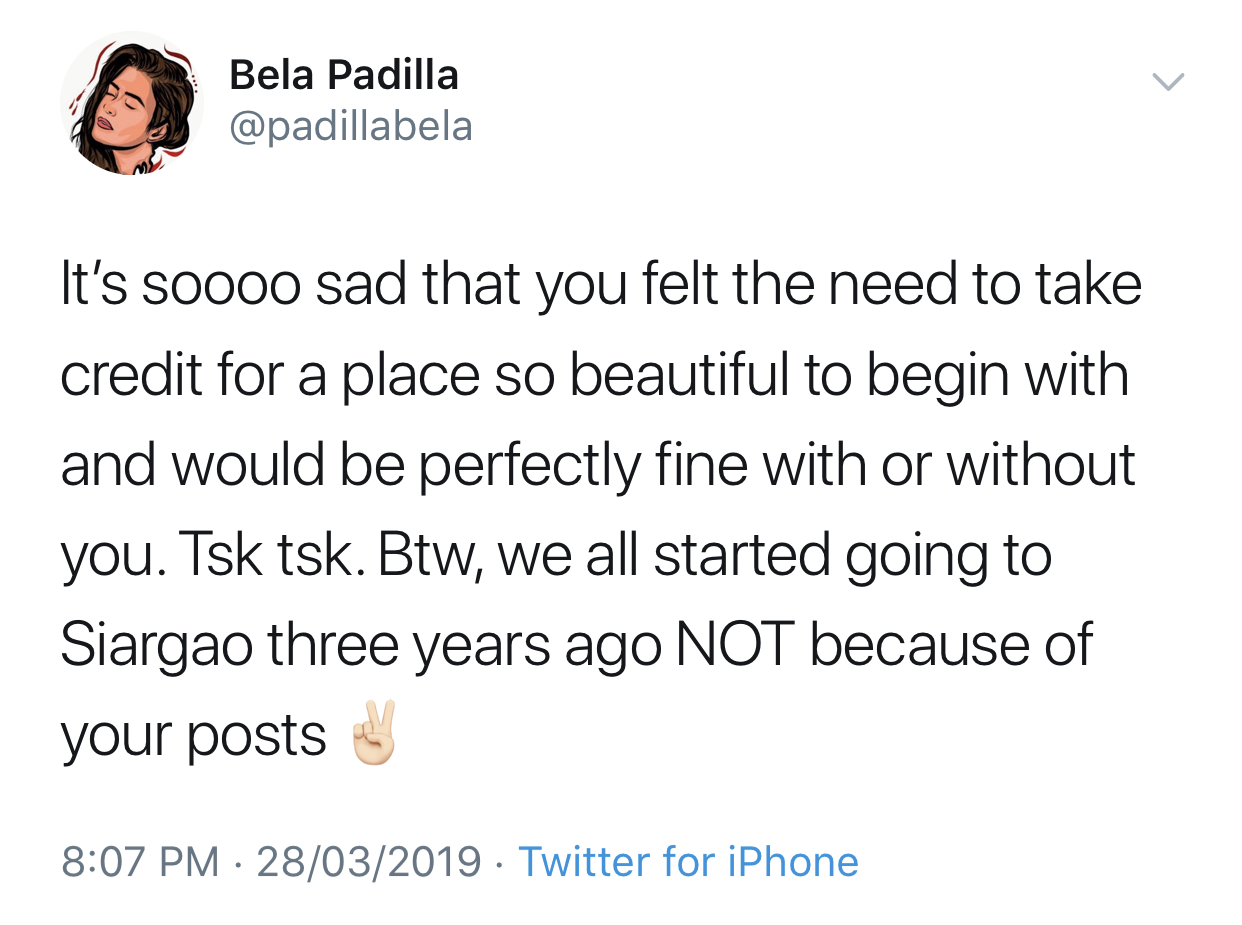Click the capitalized word "NOT"
1242x925 pixels.
click(x=735, y=645)
